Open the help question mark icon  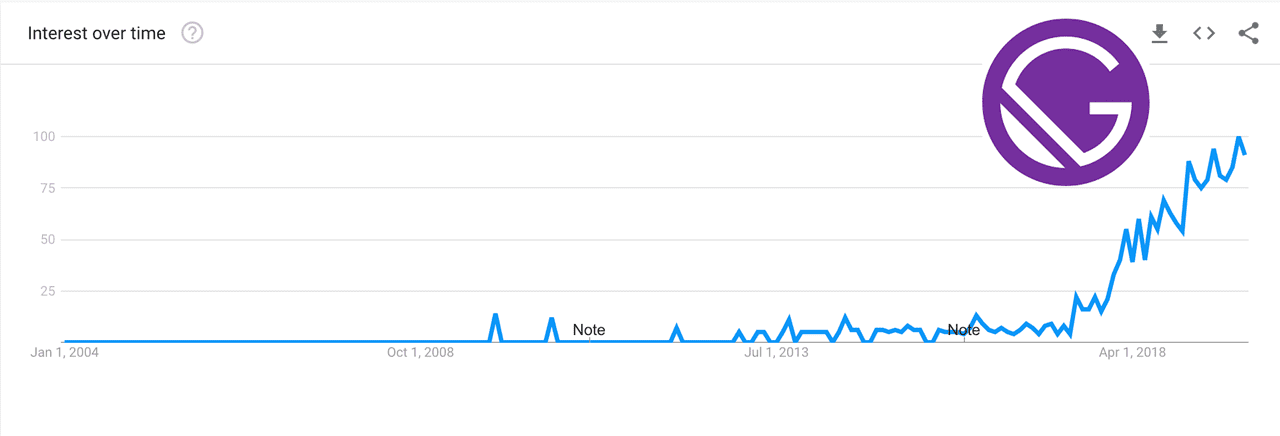[x=192, y=33]
